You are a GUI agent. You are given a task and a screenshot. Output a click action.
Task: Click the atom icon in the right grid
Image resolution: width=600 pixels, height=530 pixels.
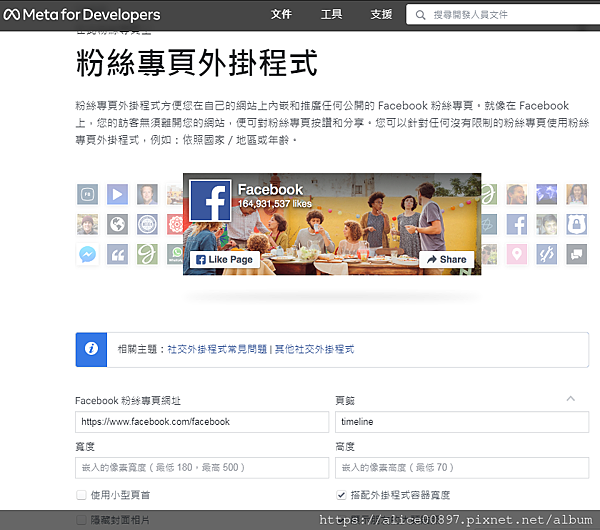pyautogui.click(x=489, y=224)
